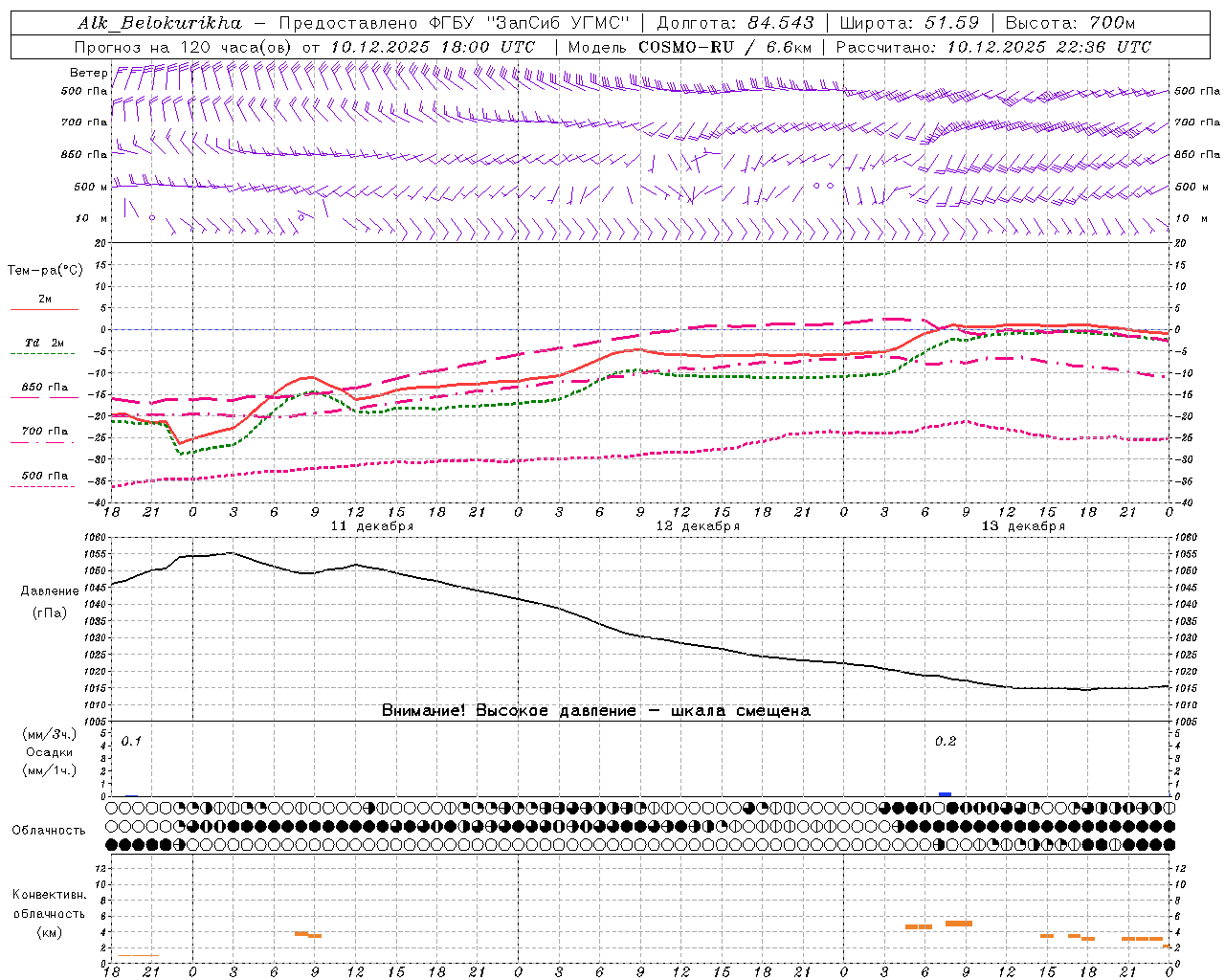Click the Облачность cloud cover label
Viewport: 1225px width, 980px height.
(49, 830)
